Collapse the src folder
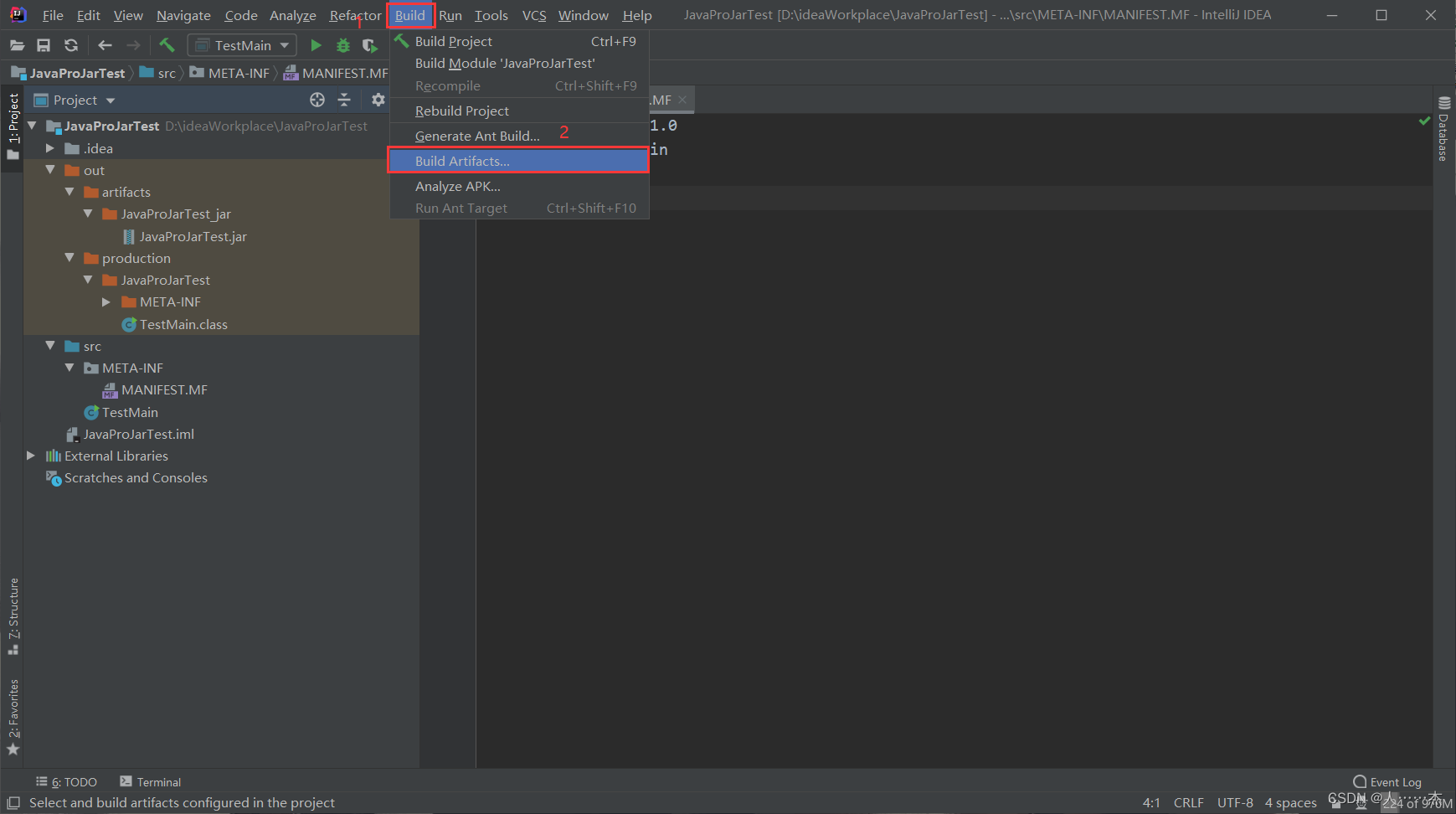This screenshot has width=1456, height=814. [x=50, y=346]
